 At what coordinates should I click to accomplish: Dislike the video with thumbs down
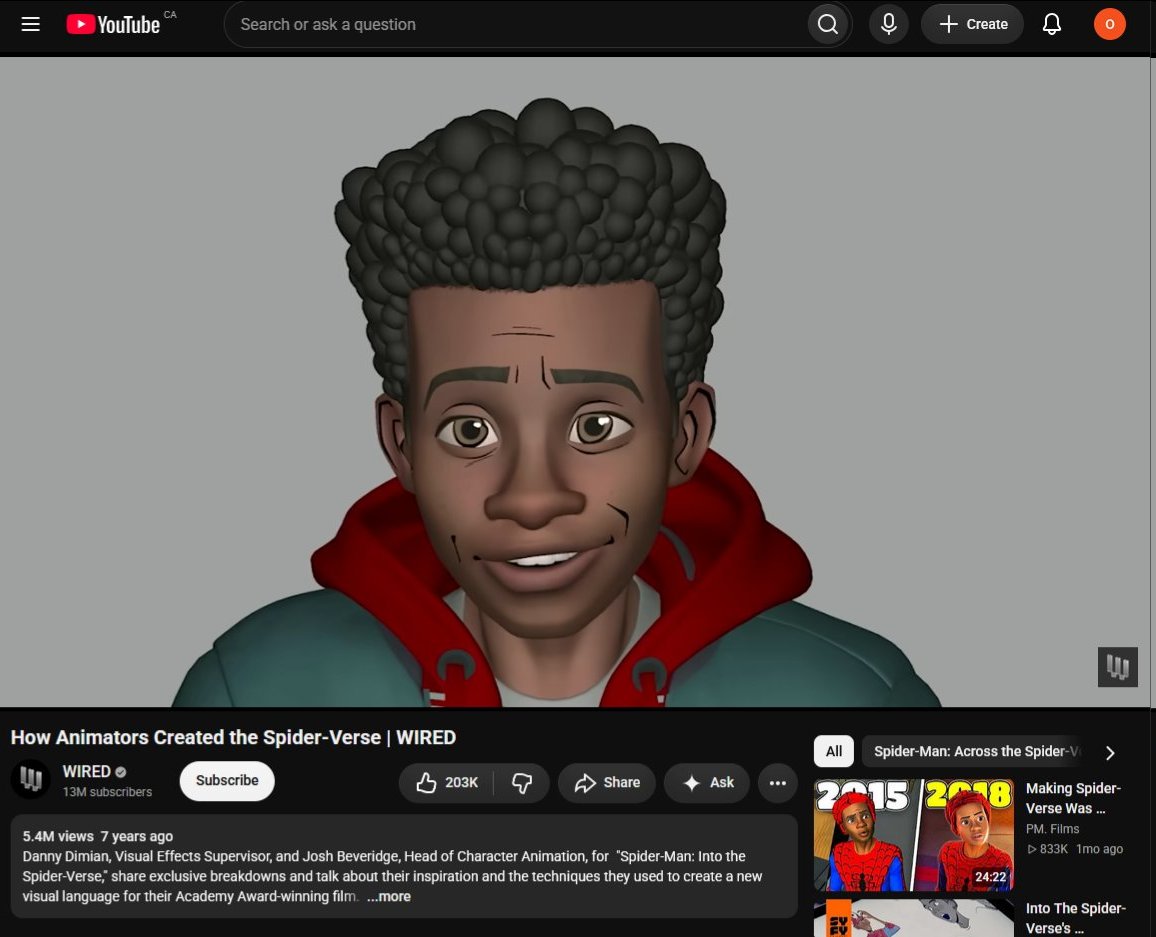click(522, 783)
